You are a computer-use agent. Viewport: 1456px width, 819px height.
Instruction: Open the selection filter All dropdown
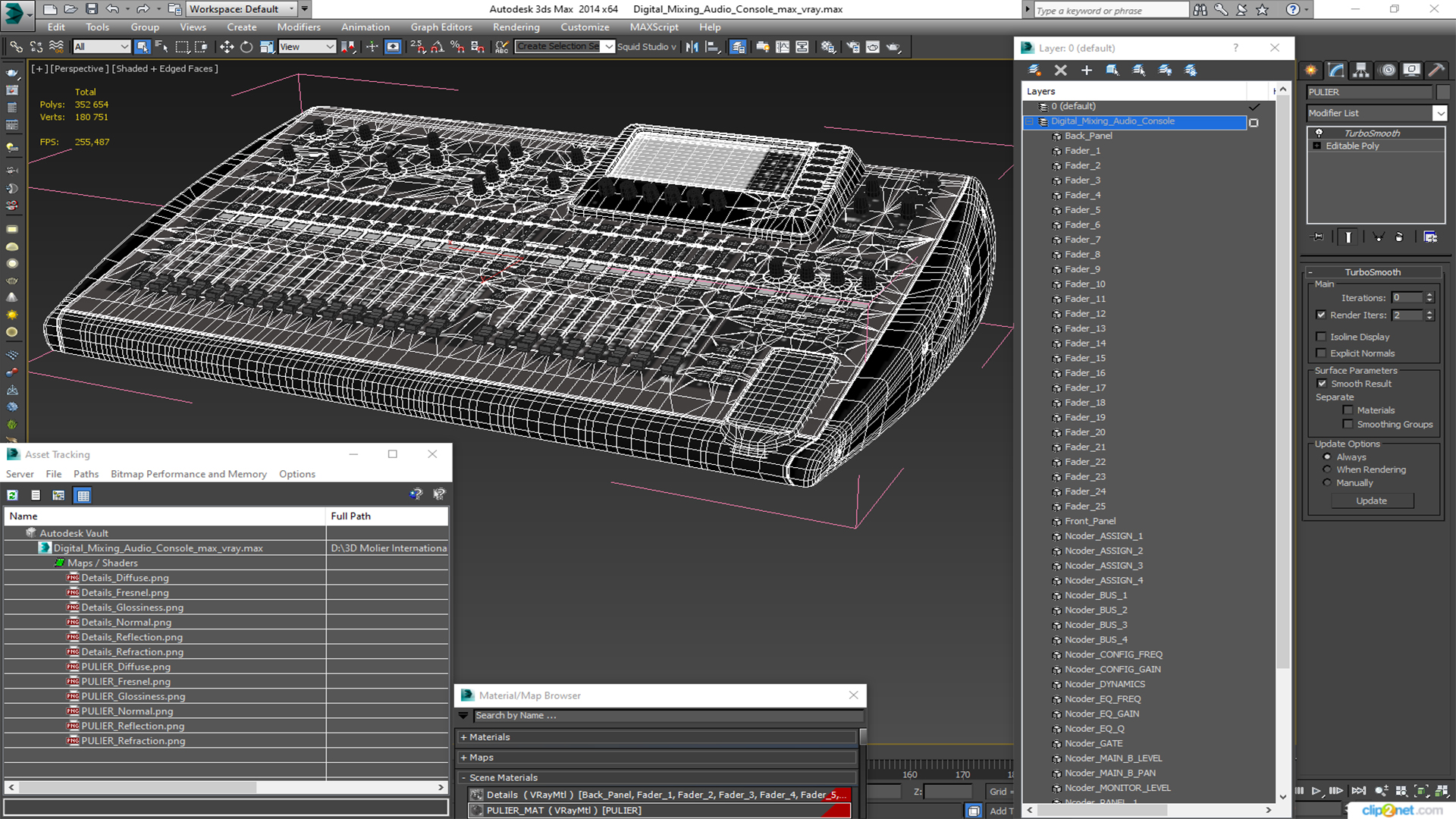(102, 47)
